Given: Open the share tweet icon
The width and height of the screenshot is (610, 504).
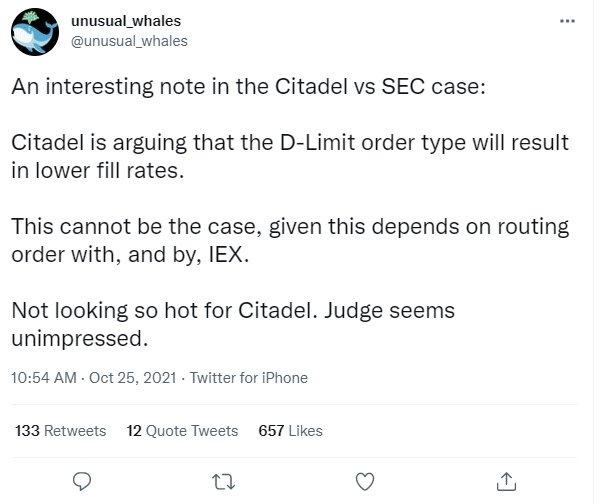Looking at the screenshot, I should tap(507, 481).
